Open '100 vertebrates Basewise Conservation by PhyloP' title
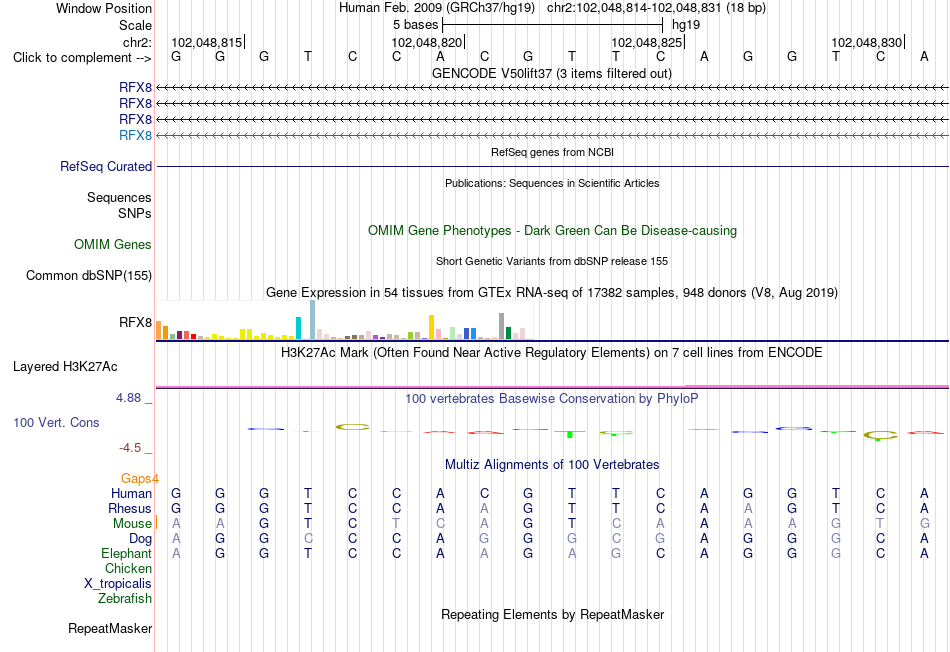This screenshot has height=652, width=950. pyautogui.click(x=552, y=399)
